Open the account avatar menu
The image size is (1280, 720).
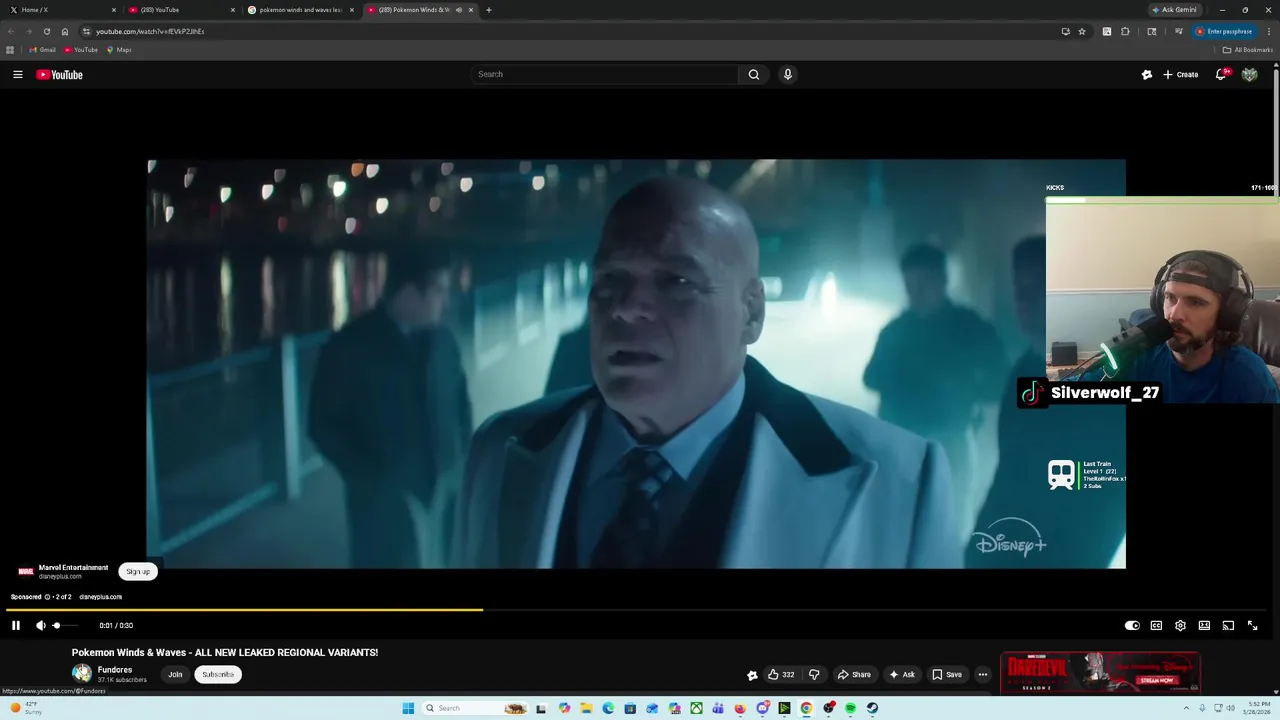(x=1249, y=74)
